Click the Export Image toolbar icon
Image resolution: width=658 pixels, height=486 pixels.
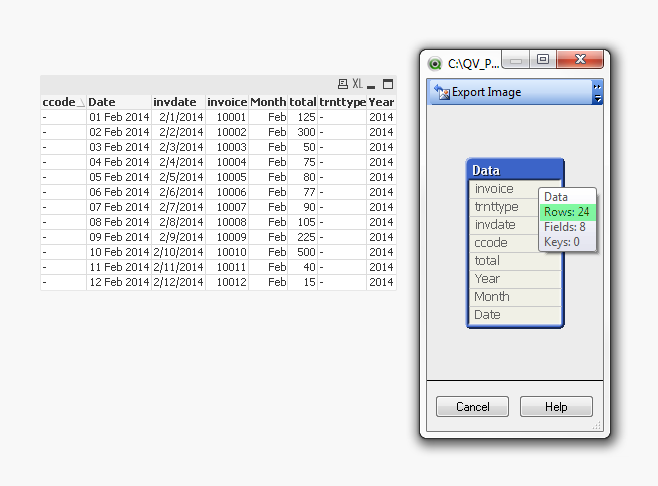pyautogui.click(x=441, y=92)
